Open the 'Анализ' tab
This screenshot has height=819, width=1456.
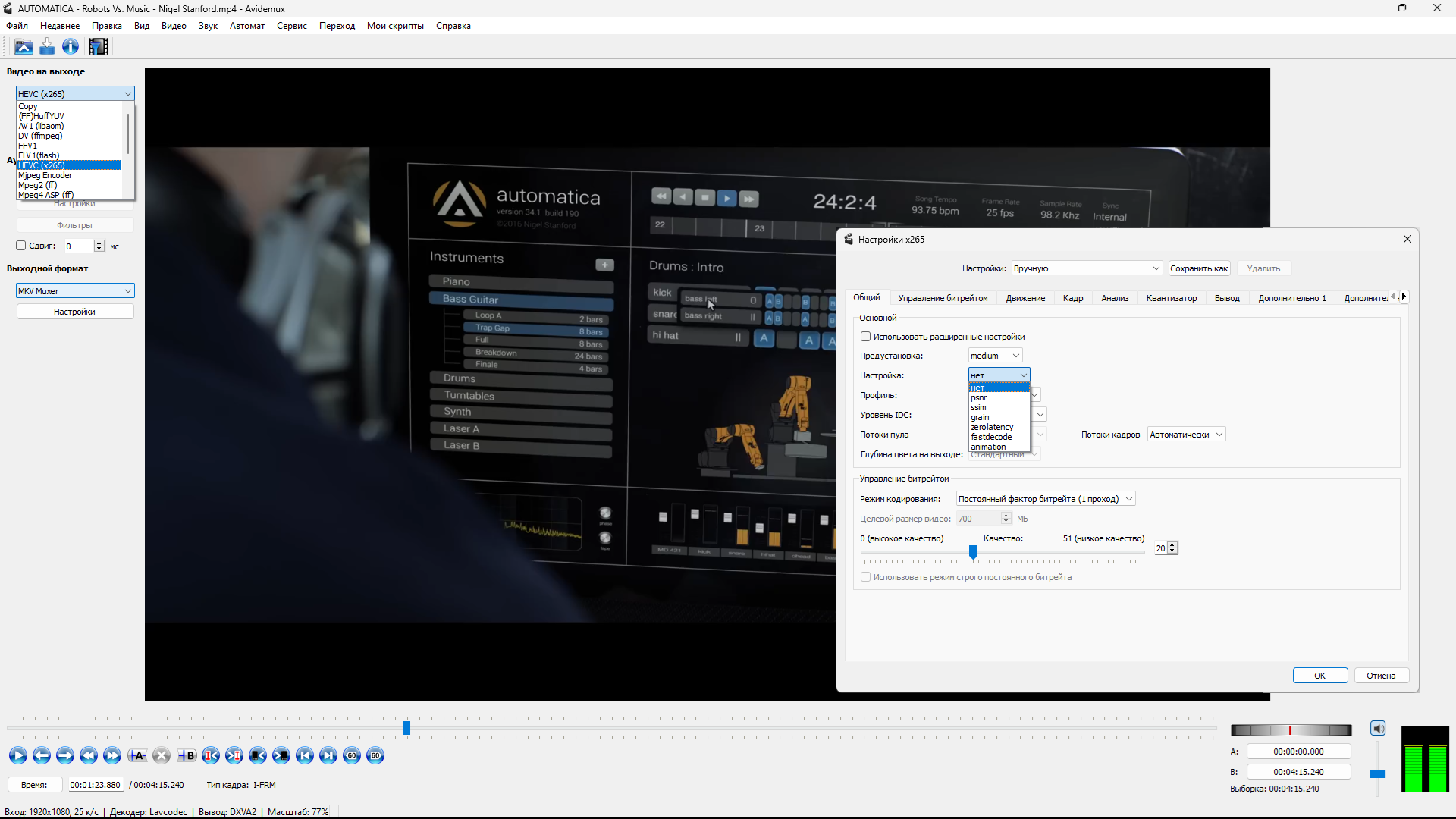click(x=1115, y=298)
